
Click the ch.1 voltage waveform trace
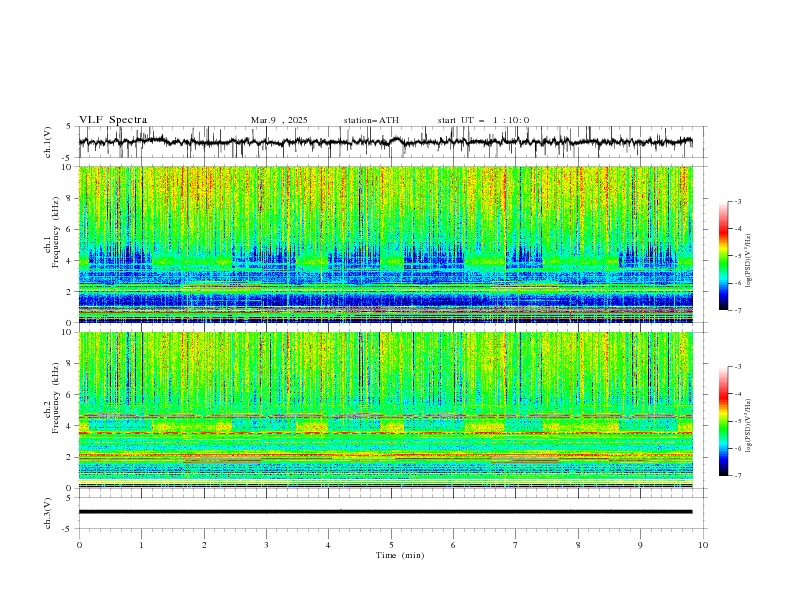tap(385, 142)
